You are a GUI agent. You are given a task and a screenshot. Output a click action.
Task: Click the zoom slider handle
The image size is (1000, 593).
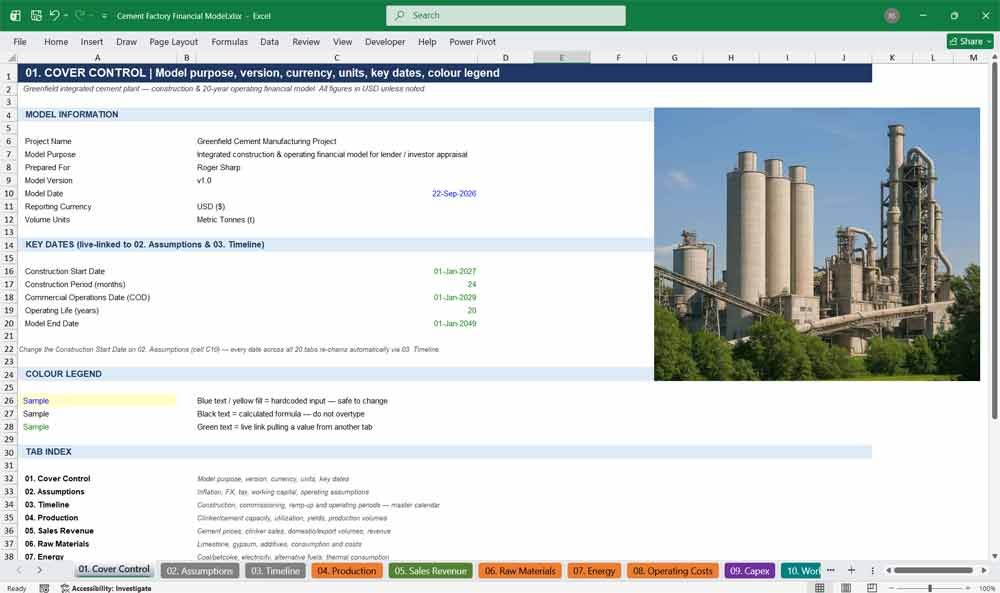(x=930, y=588)
